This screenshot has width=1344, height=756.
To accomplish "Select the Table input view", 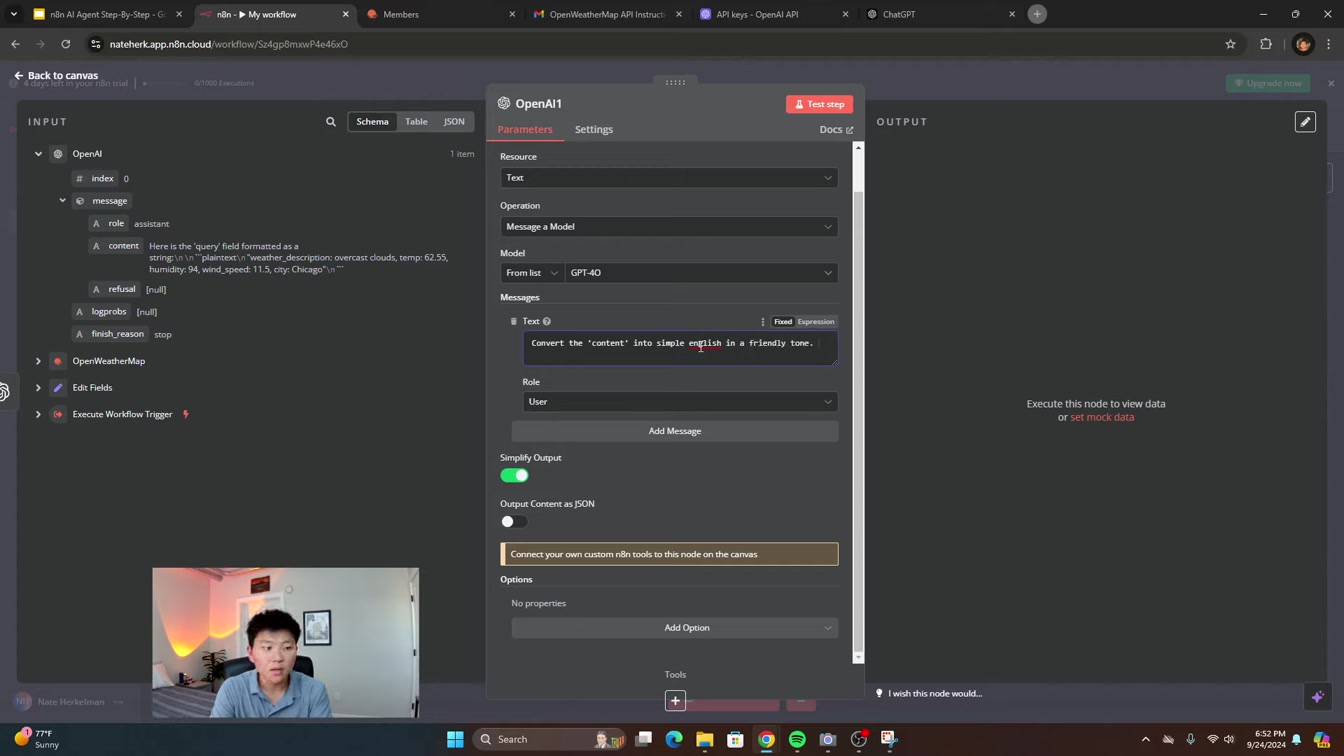I will pyautogui.click(x=416, y=122).
